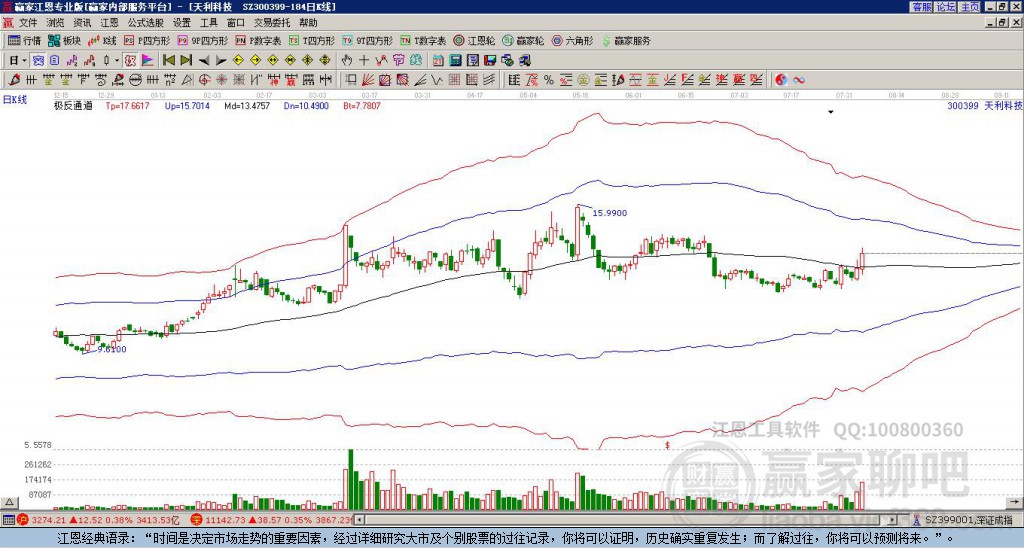
Task: Click the yin-yang taiji icon
Action: 781,80
